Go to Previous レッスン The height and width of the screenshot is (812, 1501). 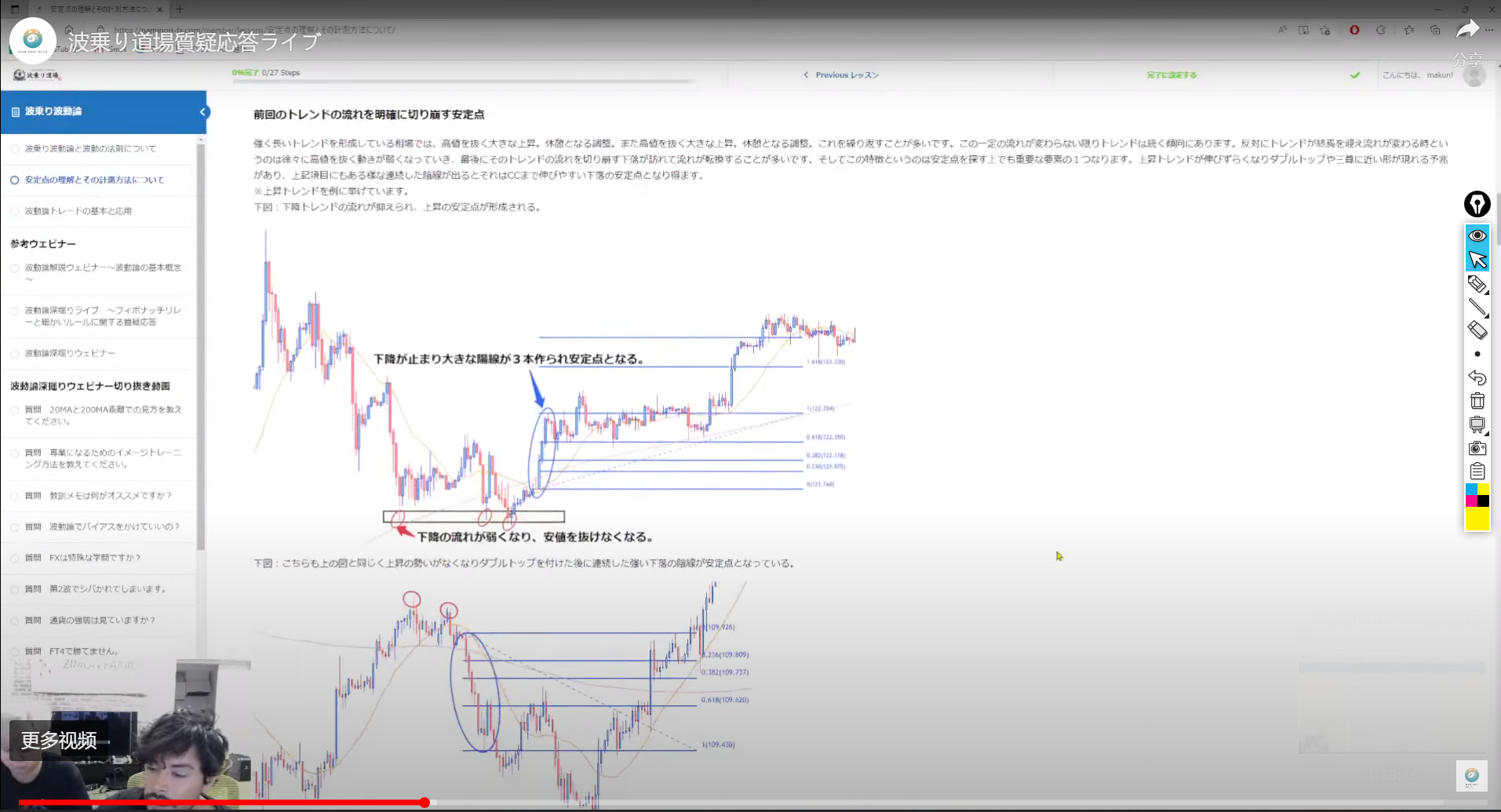pos(841,75)
